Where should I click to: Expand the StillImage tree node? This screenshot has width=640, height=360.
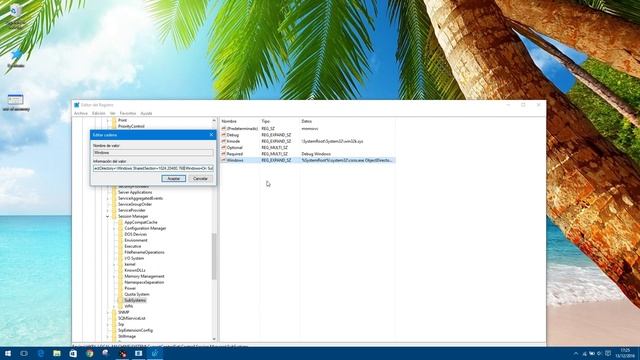tap(108, 336)
